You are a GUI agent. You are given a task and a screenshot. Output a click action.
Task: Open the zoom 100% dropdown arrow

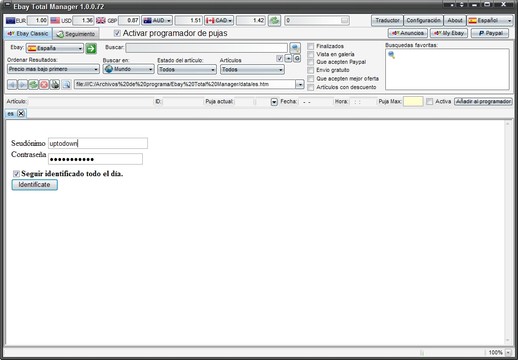[508, 352]
